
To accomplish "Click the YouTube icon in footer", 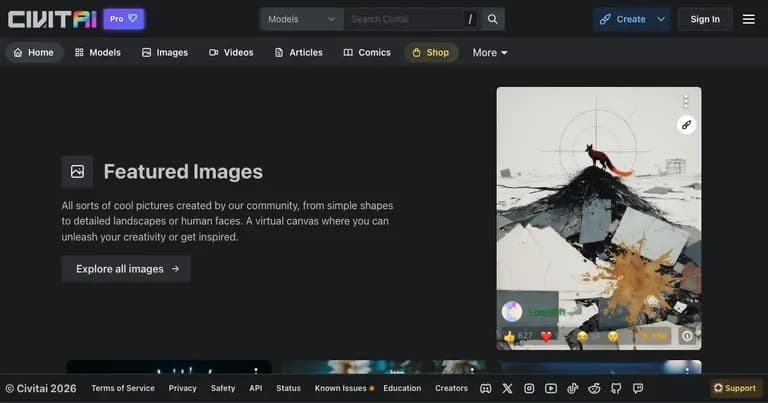I will (x=551, y=388).
